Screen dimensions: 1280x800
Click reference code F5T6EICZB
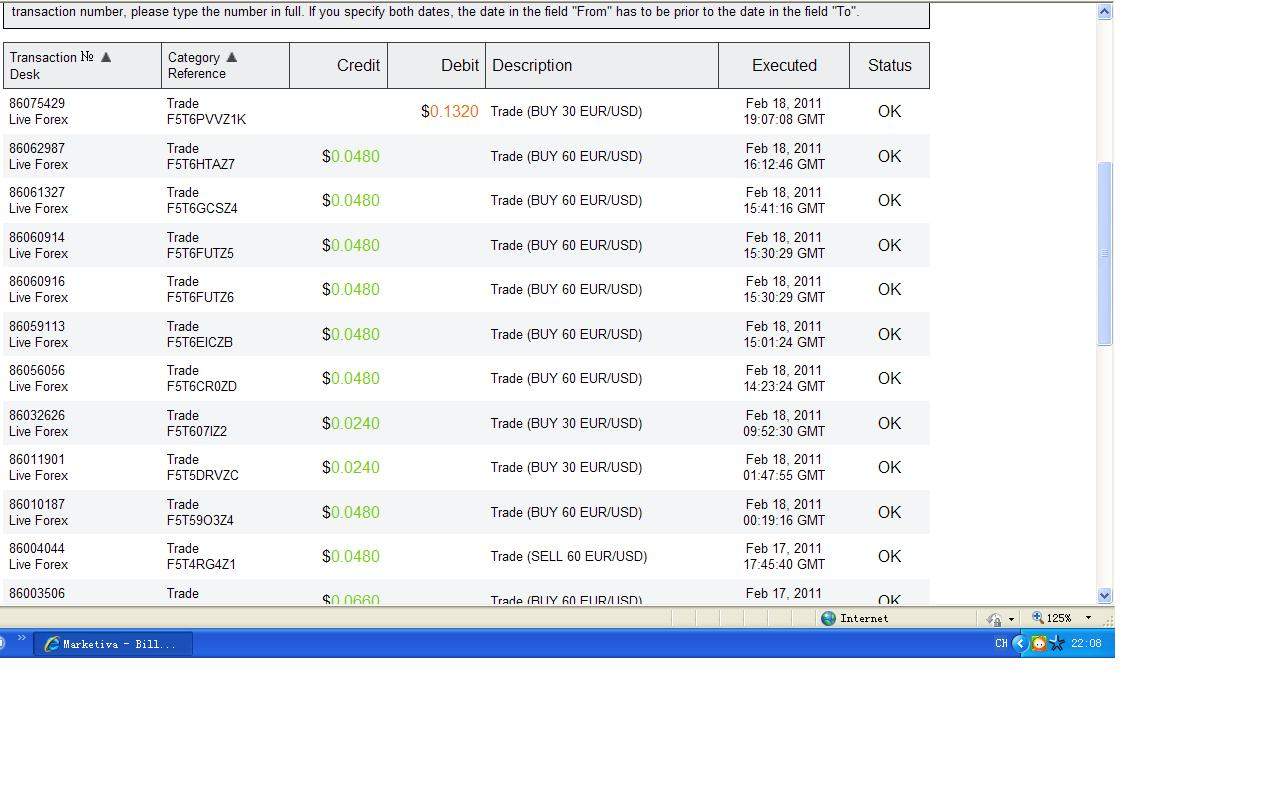200,342
